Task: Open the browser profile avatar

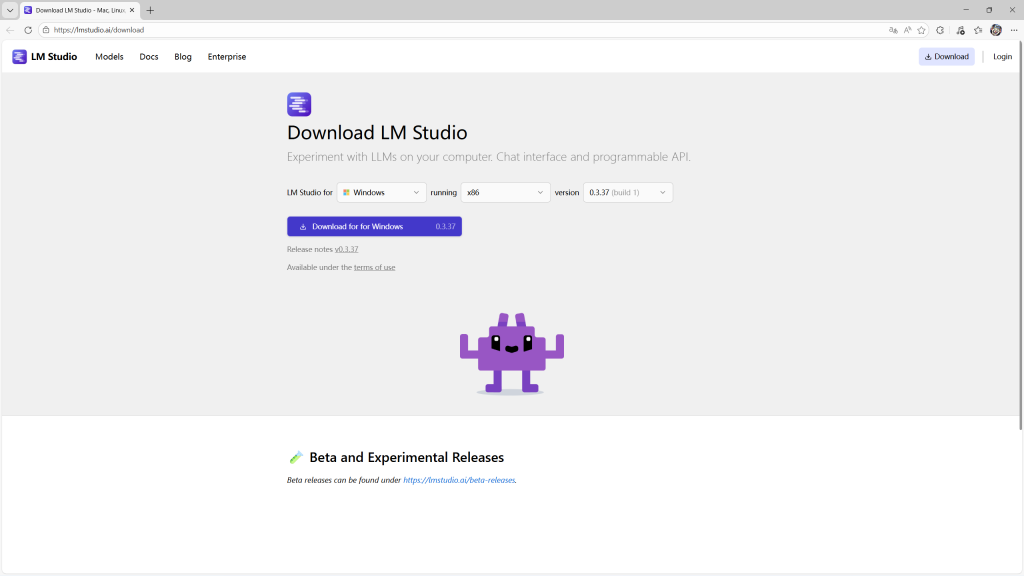Action: coord(996,30)
